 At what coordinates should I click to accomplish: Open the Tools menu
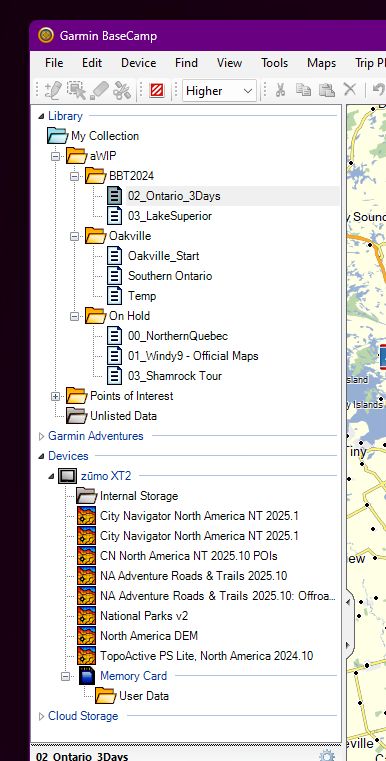(x=274, y=63)
